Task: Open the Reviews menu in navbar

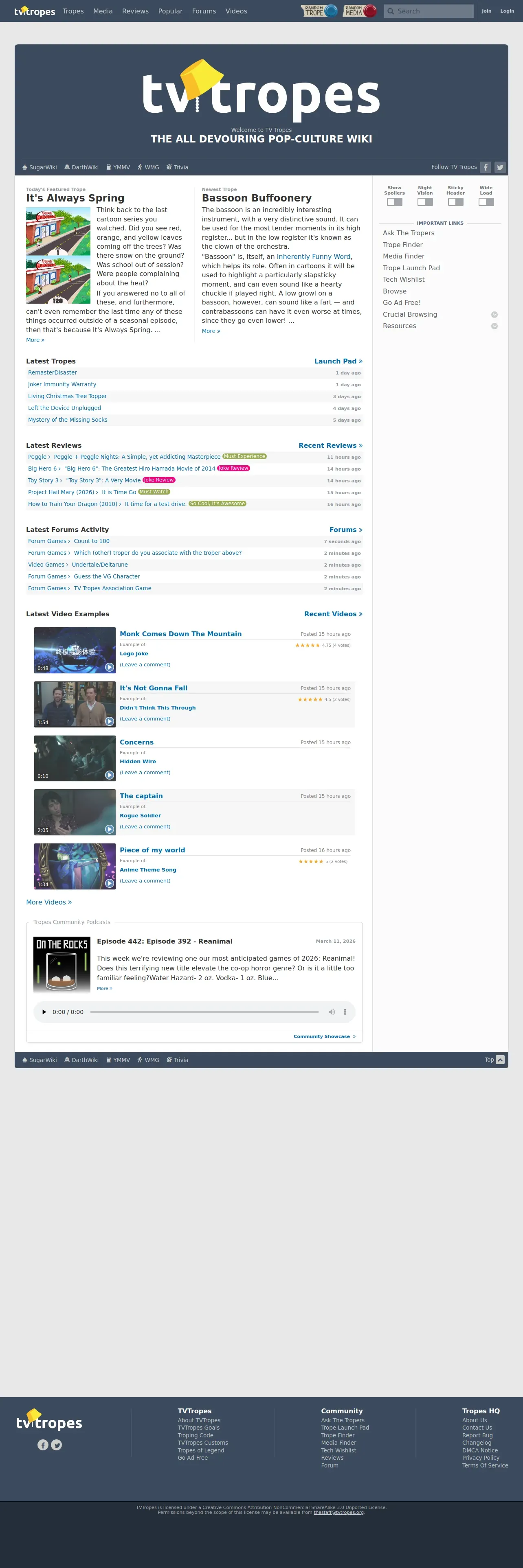Action: click(135, 11)
